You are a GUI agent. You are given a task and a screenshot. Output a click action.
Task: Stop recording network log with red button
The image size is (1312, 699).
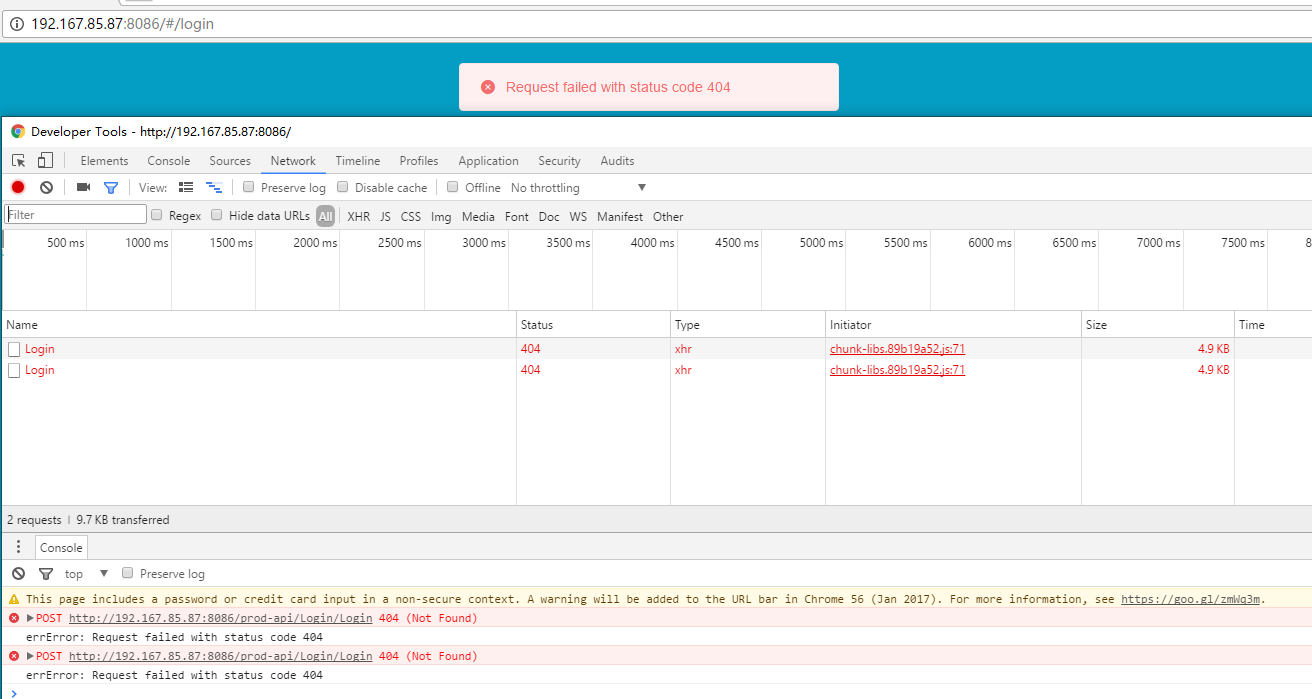point(18,187)
